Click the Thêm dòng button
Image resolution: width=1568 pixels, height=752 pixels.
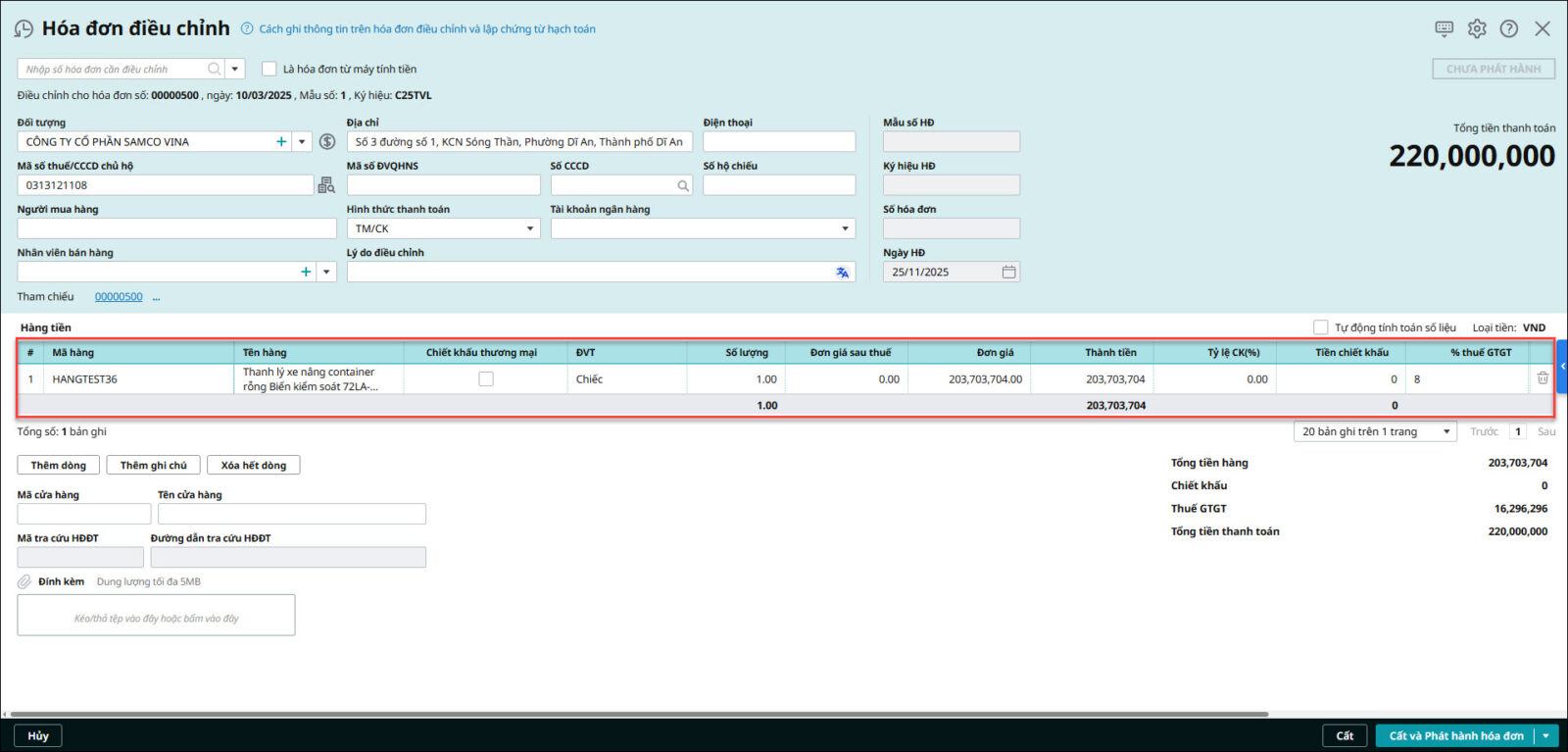(x=58, y=465)
